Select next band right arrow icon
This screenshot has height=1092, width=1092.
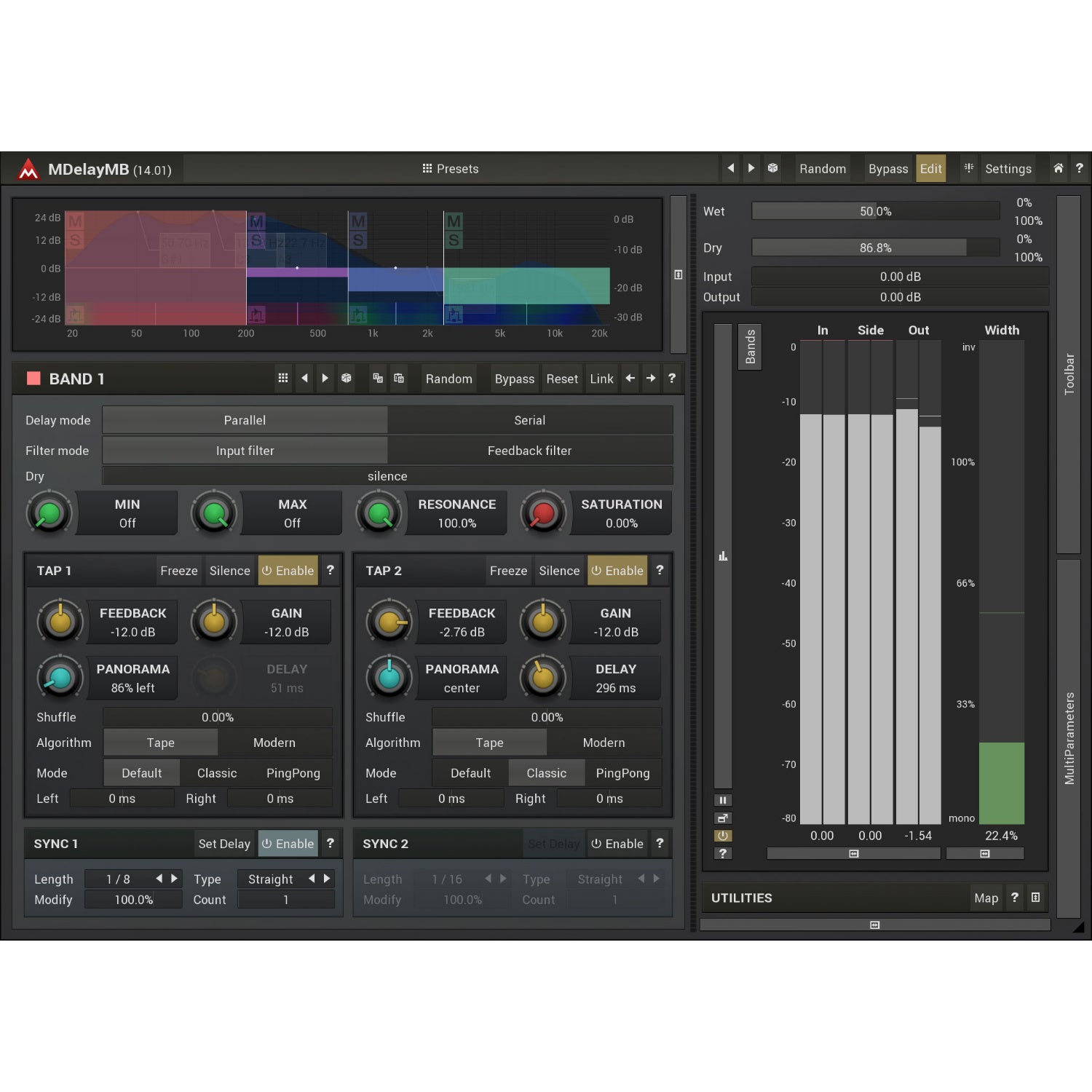(x=651, y=378)
